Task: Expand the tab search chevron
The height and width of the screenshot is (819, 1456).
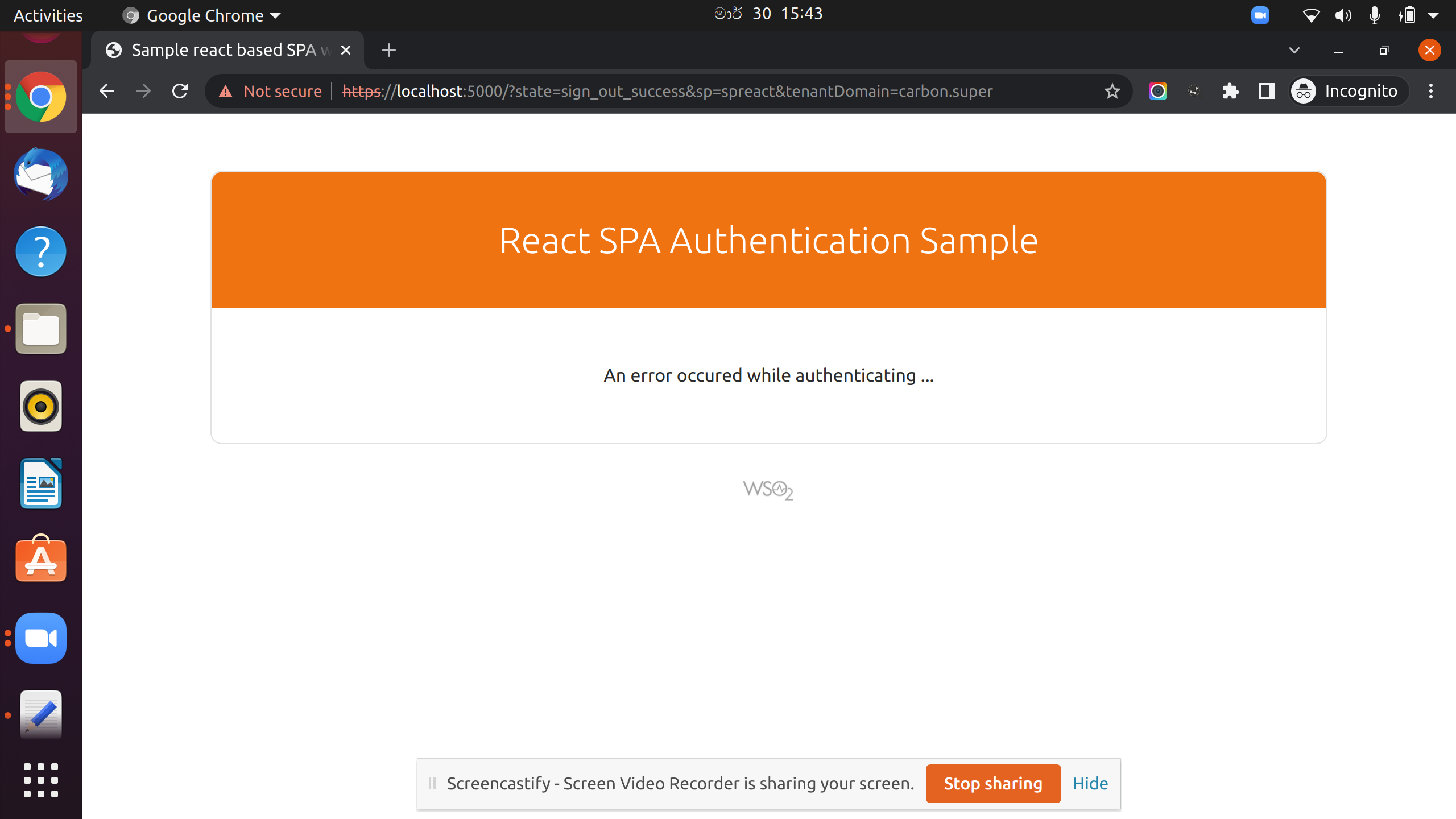Action: point(1294,50)
